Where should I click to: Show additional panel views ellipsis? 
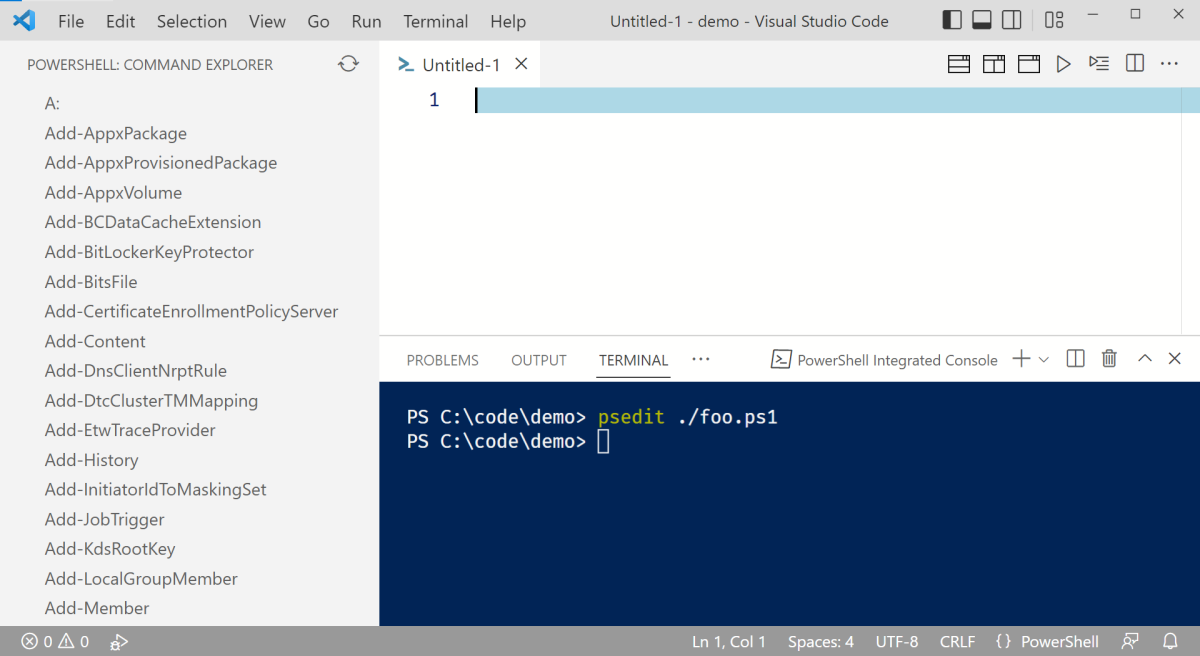700,359
